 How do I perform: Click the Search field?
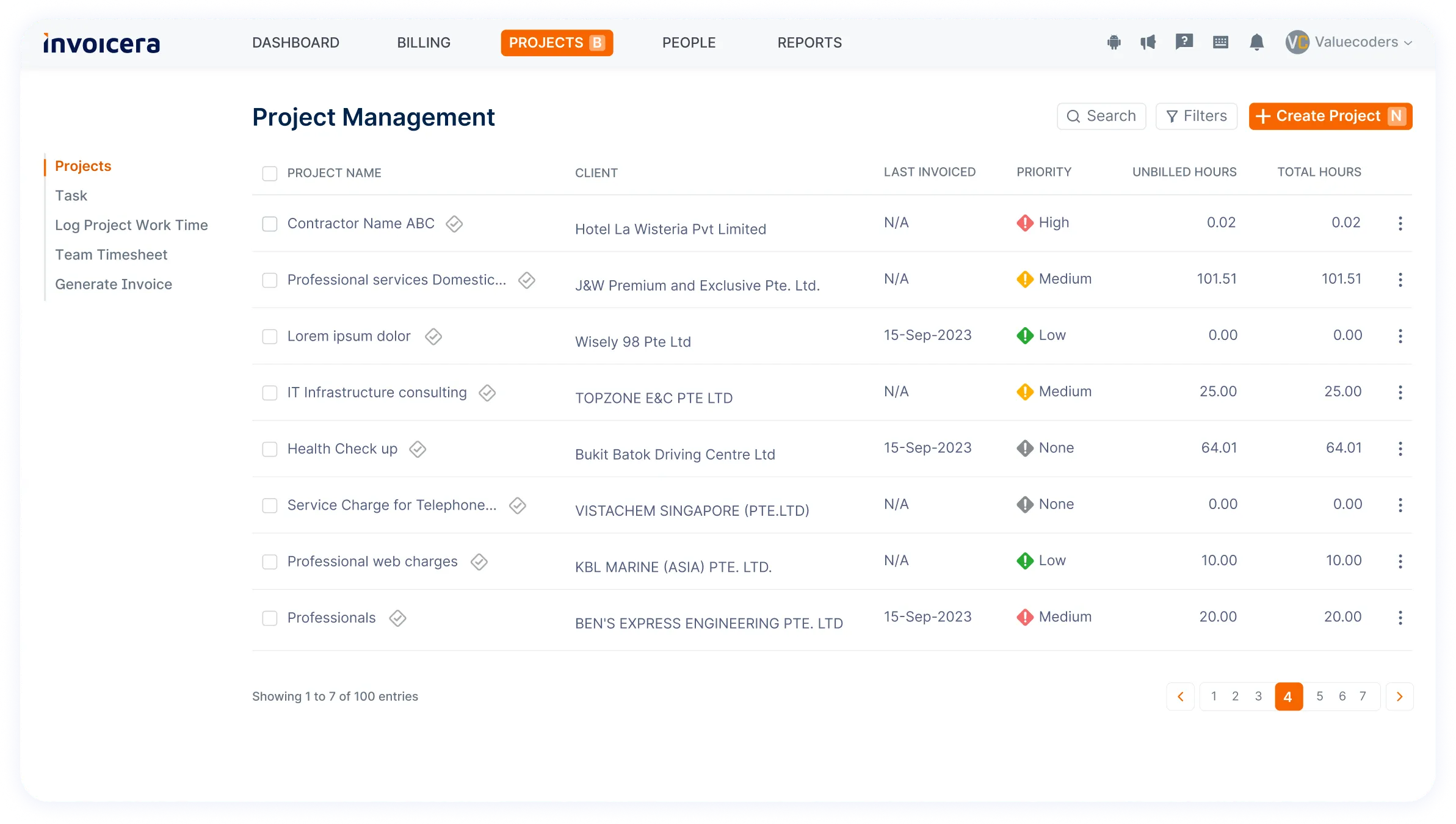(x=1101, y=116)
